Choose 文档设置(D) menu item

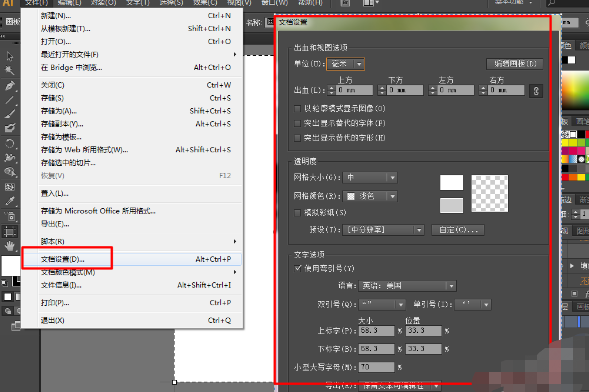[x=140, y=259]
